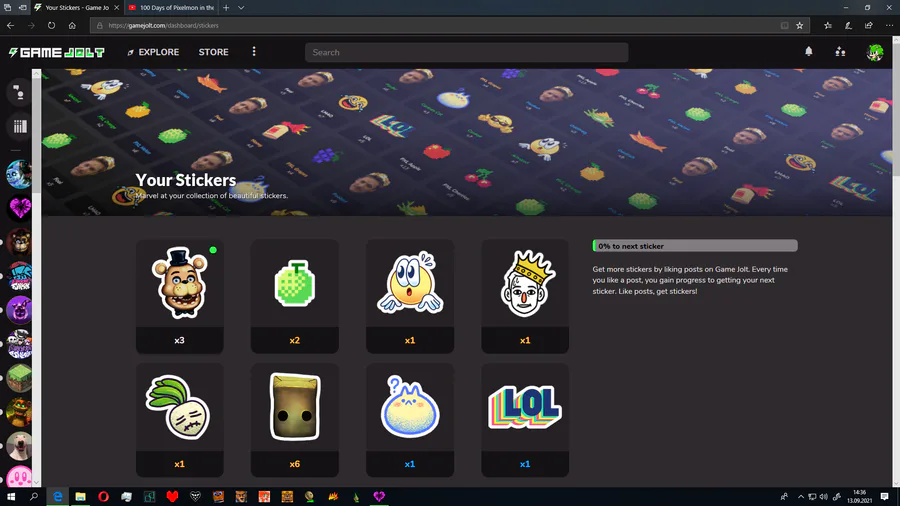
Task: Select the LOL sticker
Action: (525, 407)
